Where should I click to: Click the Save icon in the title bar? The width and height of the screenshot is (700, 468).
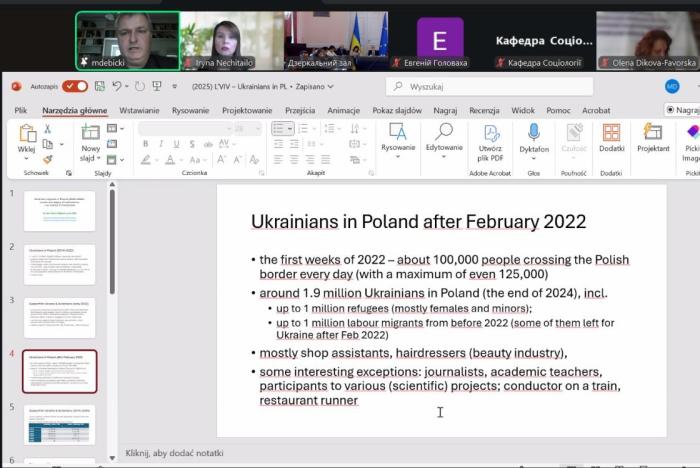(x=99, y=86)
